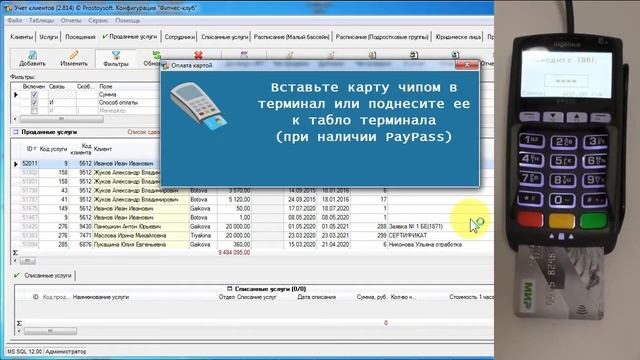This screenshot has width=640, height=360.
Task: Click the red X delete icon in toolbar
Action: pyautogui.click(x=198, y=55)
